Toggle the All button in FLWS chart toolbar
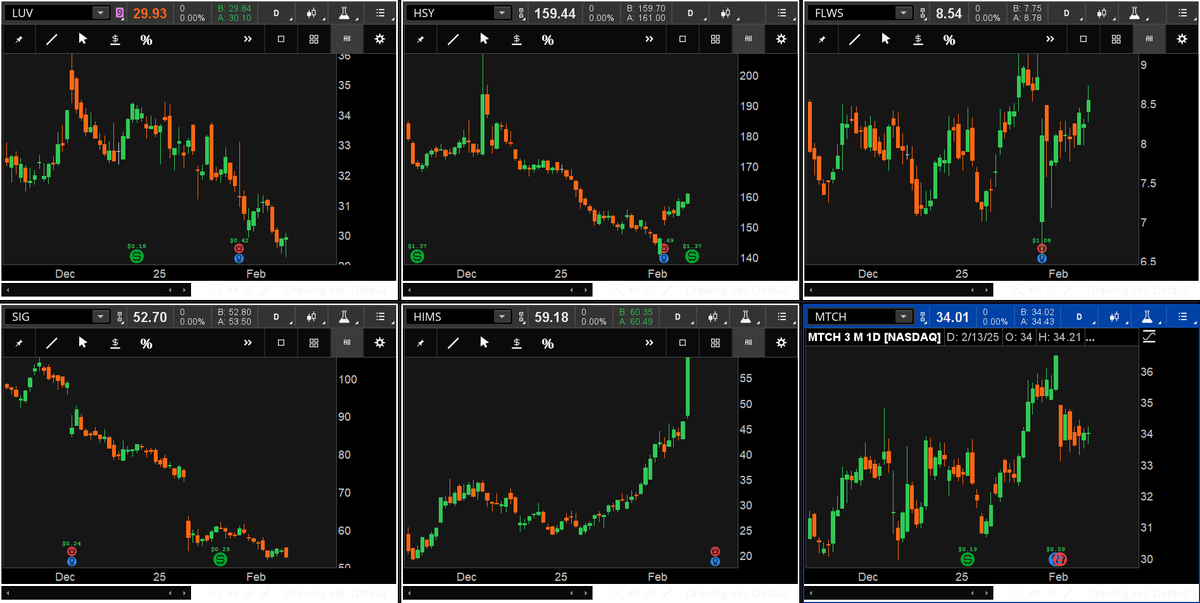The image size is (1200, 603). (1148, 39)
